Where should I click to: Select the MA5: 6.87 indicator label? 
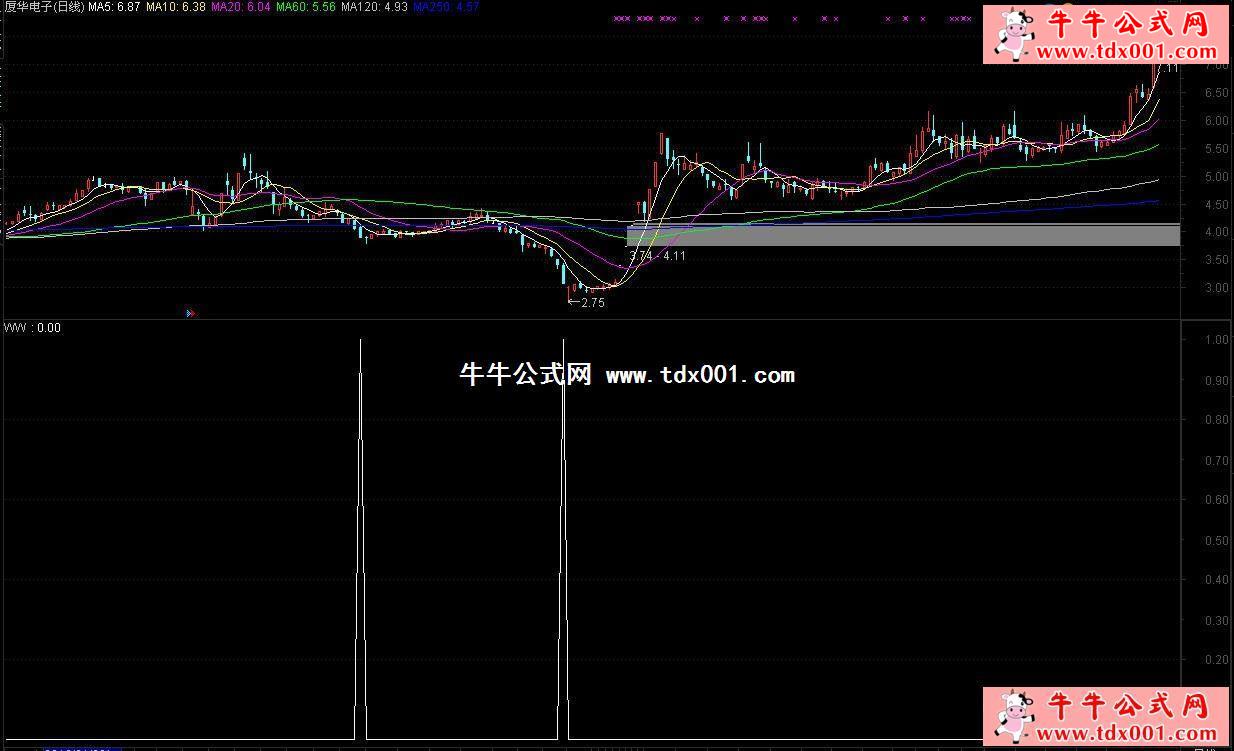pos(113,7)
